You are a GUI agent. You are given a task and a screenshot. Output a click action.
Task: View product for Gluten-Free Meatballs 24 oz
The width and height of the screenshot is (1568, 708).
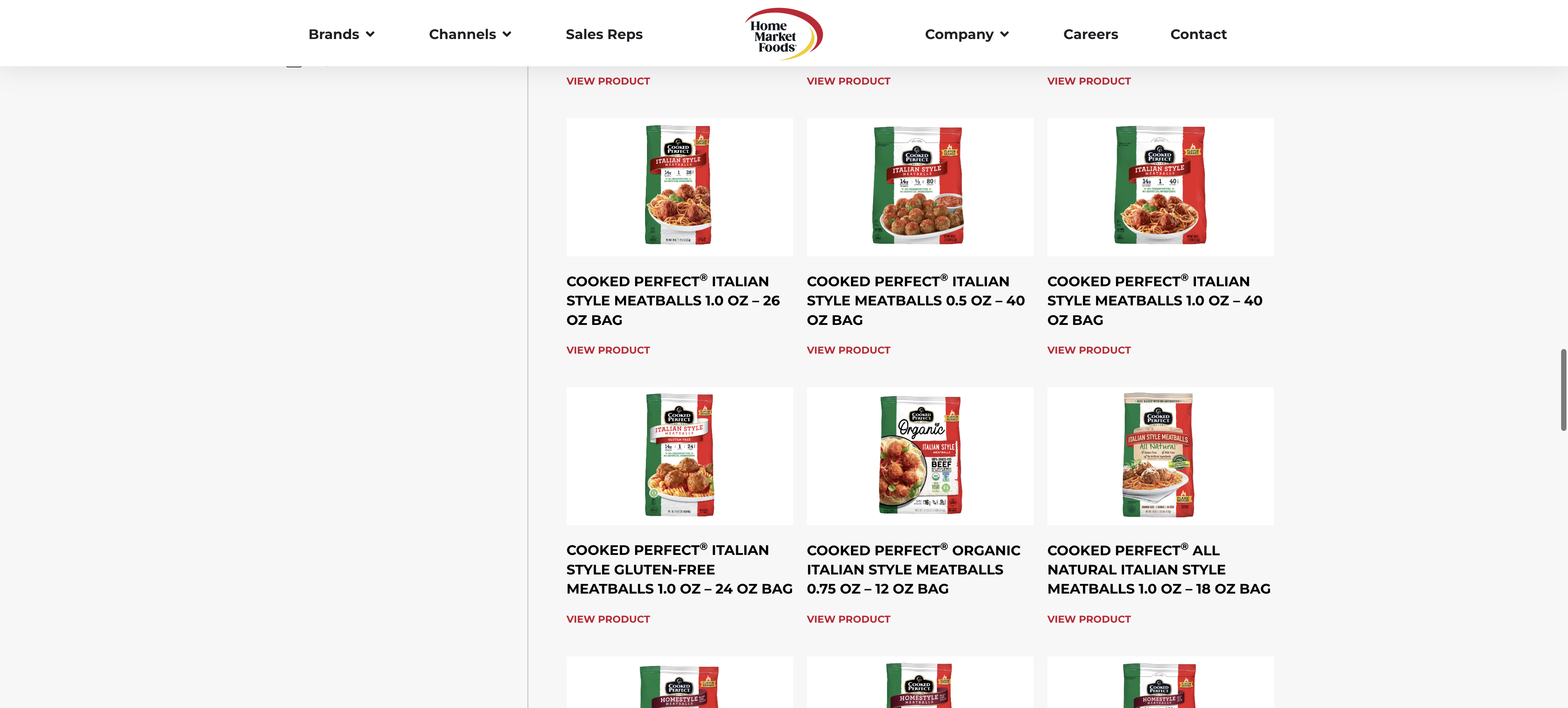pos(608,619)
